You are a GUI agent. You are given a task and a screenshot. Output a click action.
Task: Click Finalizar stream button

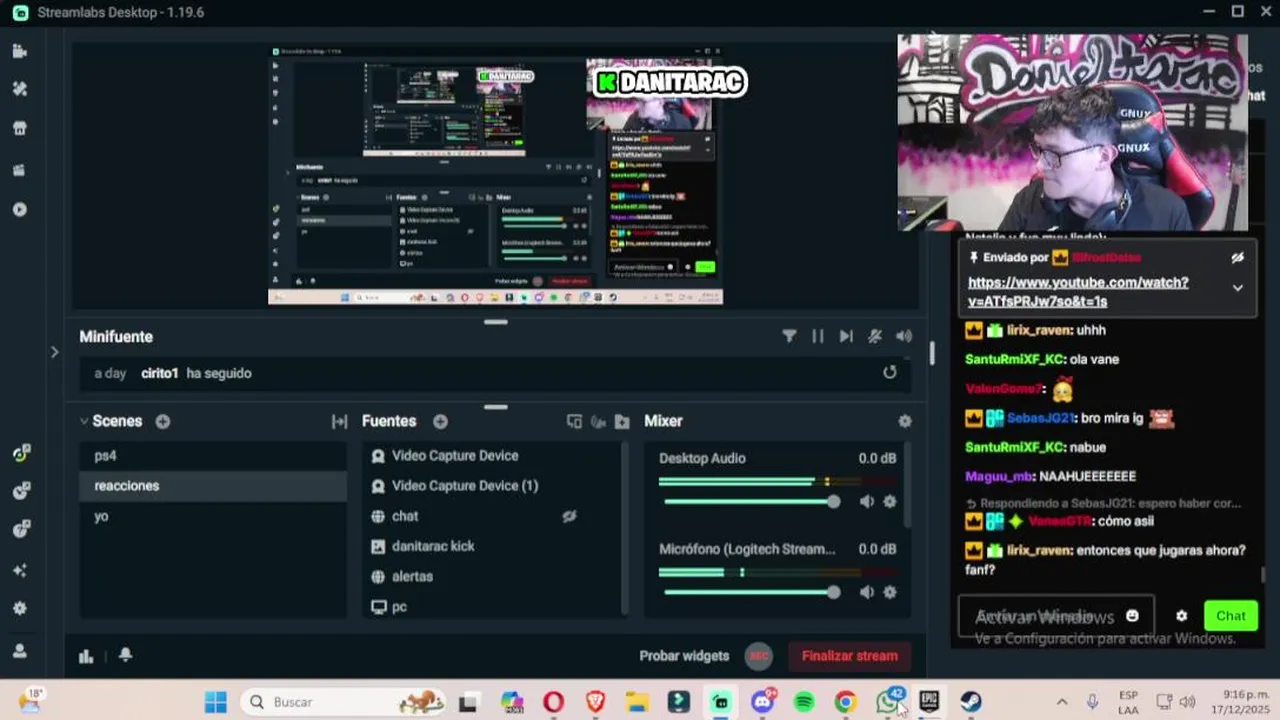coord(850,656)
